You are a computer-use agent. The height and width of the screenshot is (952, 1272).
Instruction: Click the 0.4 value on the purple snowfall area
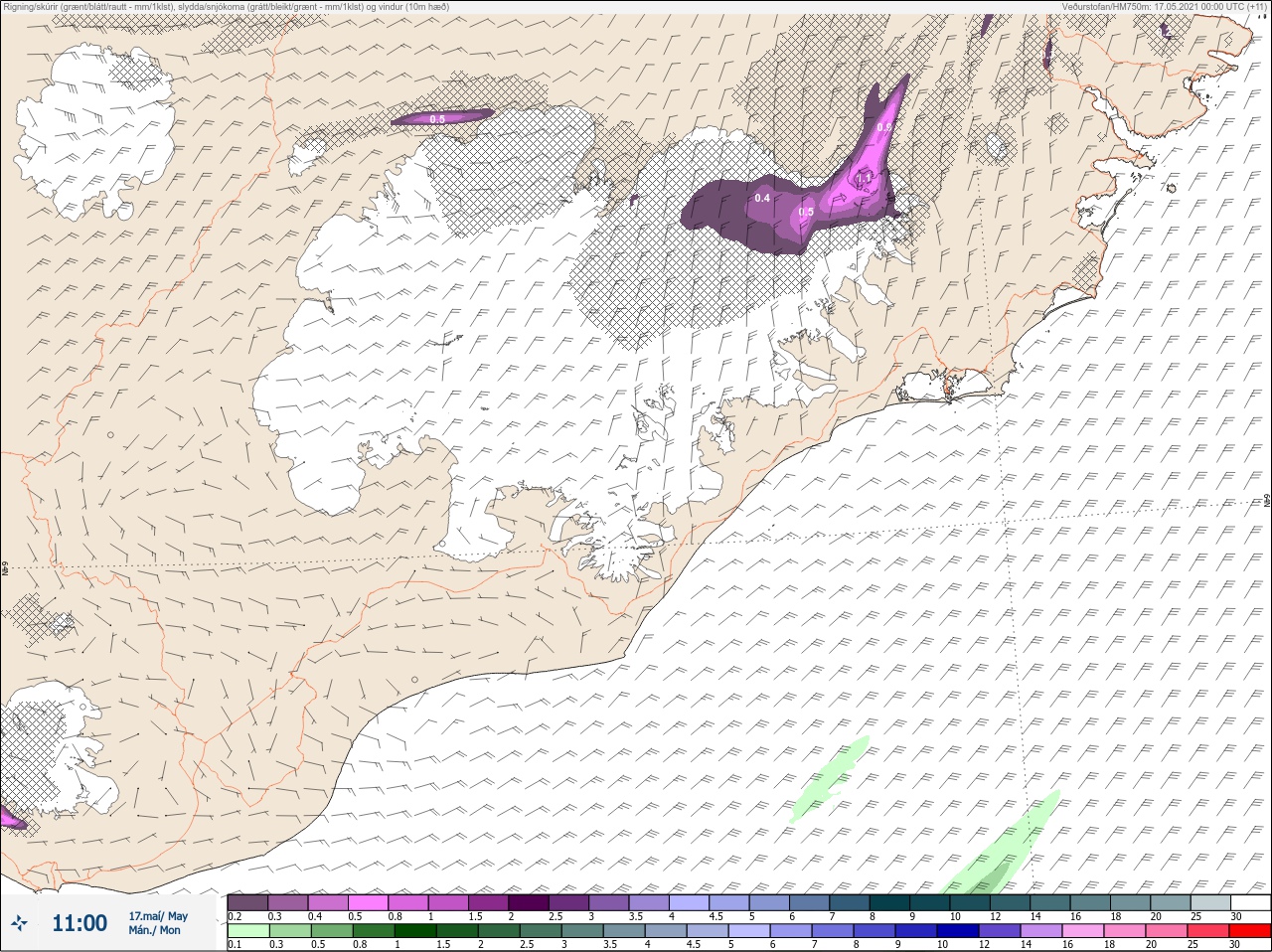click(x=762, y=199)
